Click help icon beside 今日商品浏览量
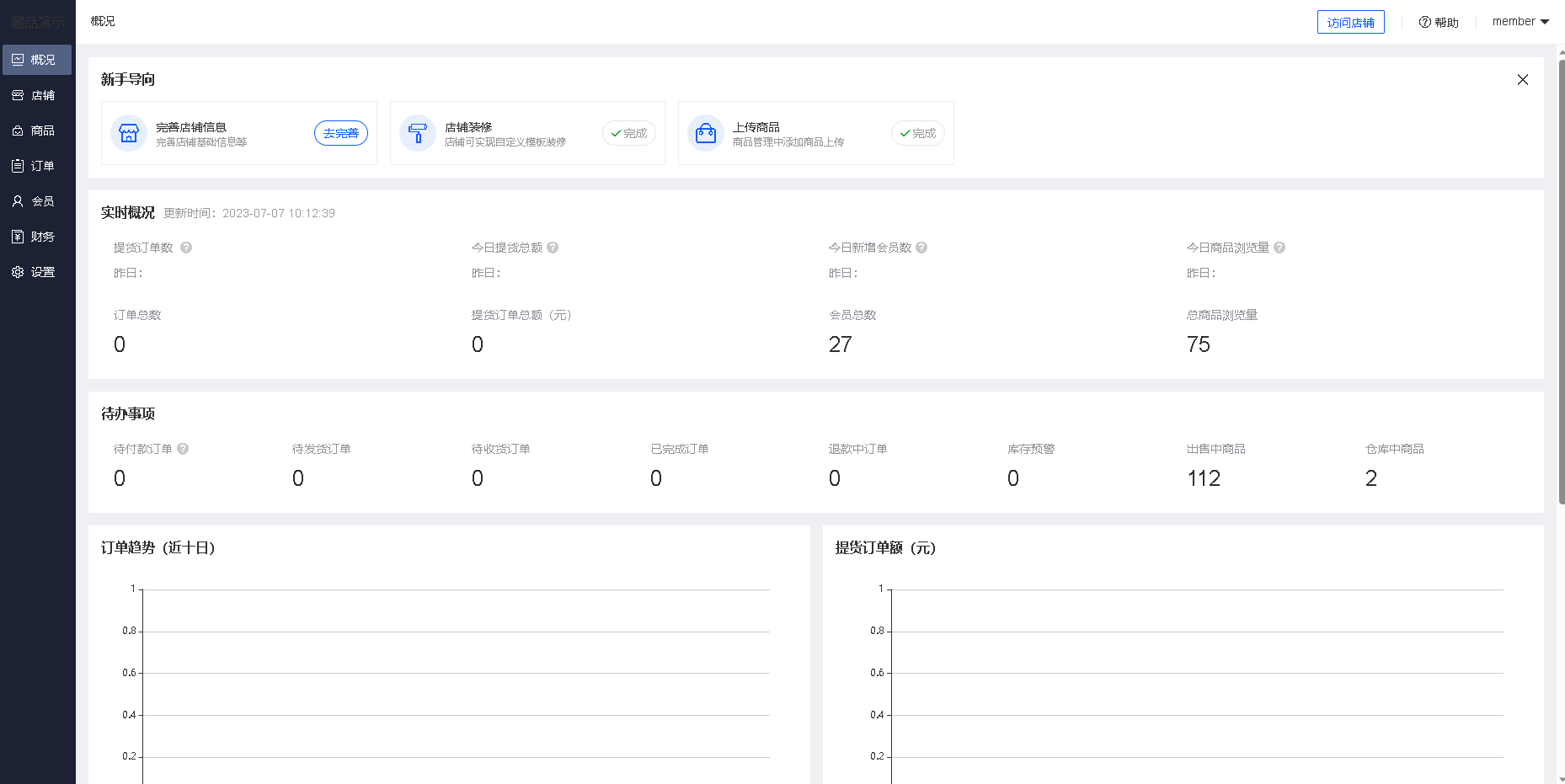Screen dimensions: 1565x784 [x=1279, y=248]
